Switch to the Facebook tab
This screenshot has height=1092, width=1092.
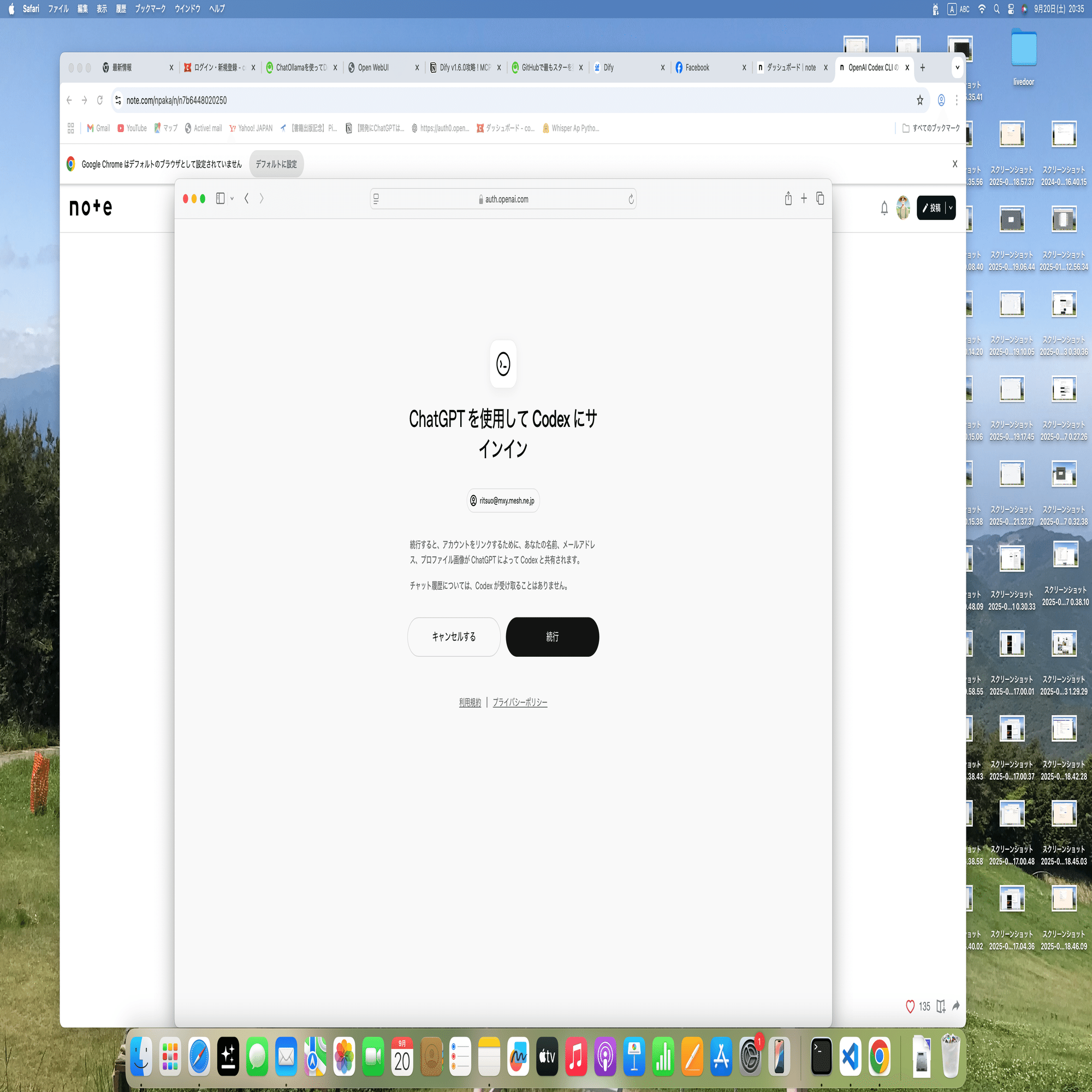click(x=697, y=67)
